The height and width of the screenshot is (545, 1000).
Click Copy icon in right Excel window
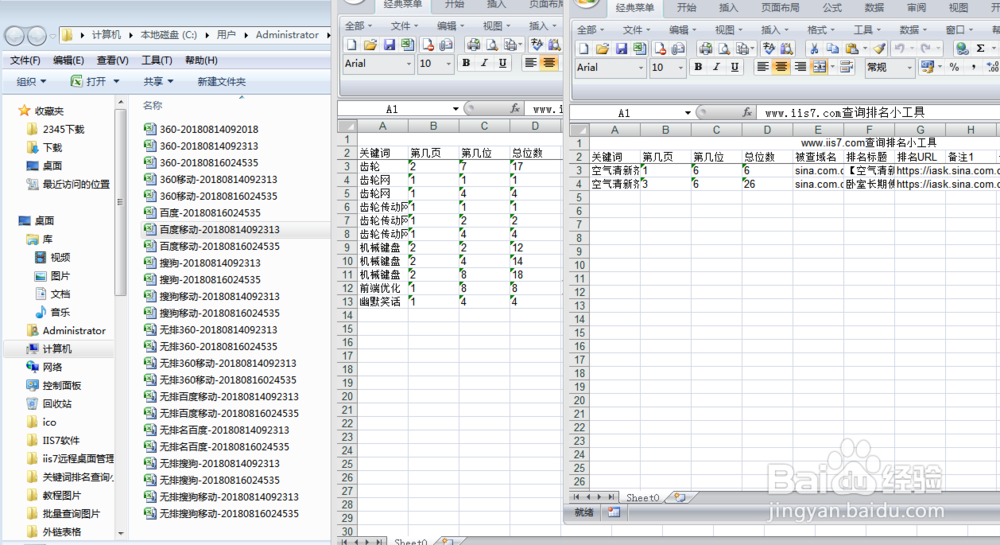832,48
